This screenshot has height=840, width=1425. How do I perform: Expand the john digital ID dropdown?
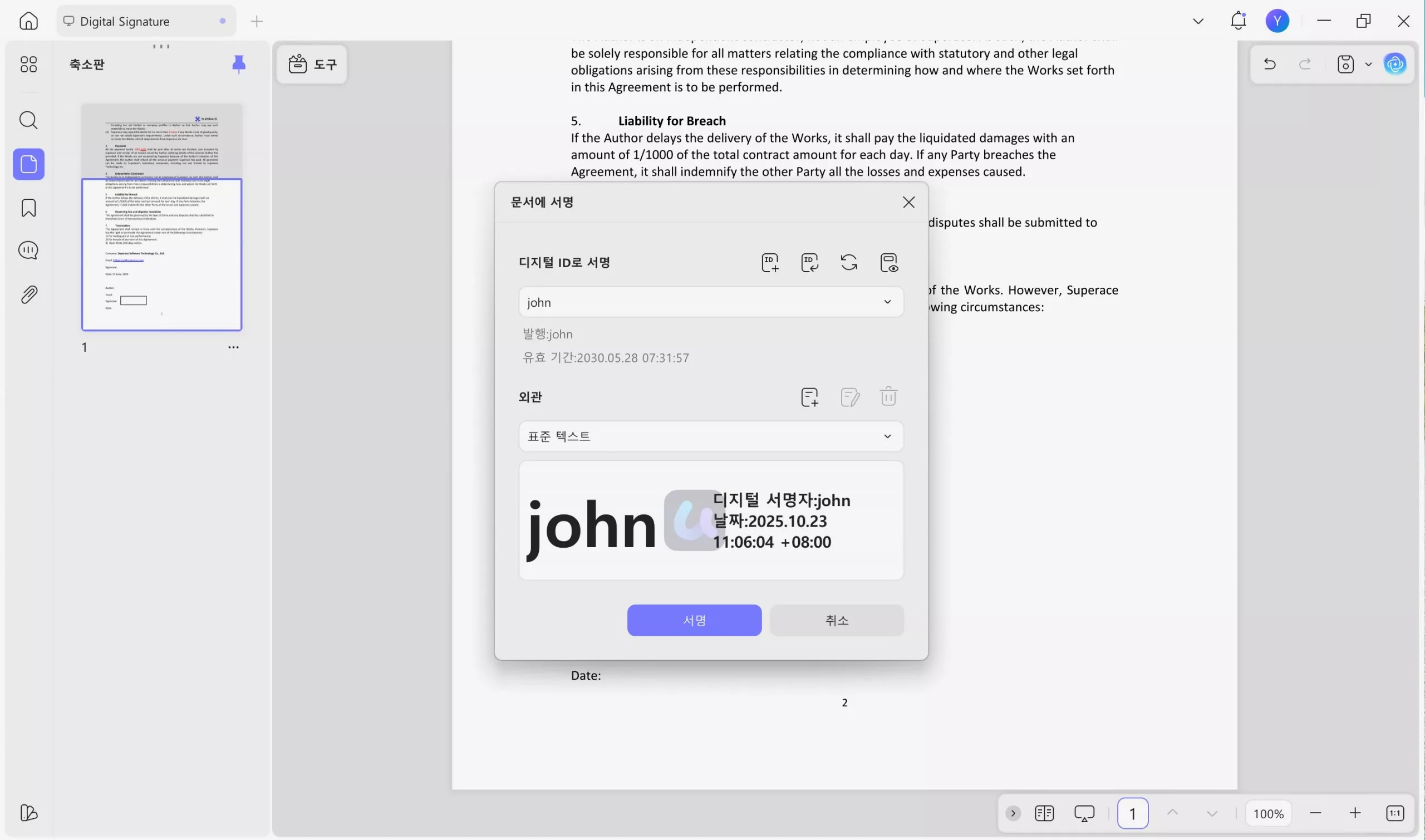point(887,302)
